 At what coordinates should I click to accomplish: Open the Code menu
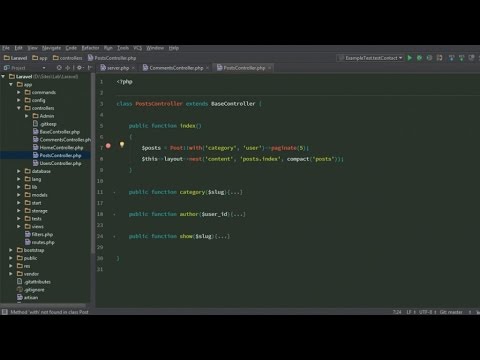click(71, 48)
